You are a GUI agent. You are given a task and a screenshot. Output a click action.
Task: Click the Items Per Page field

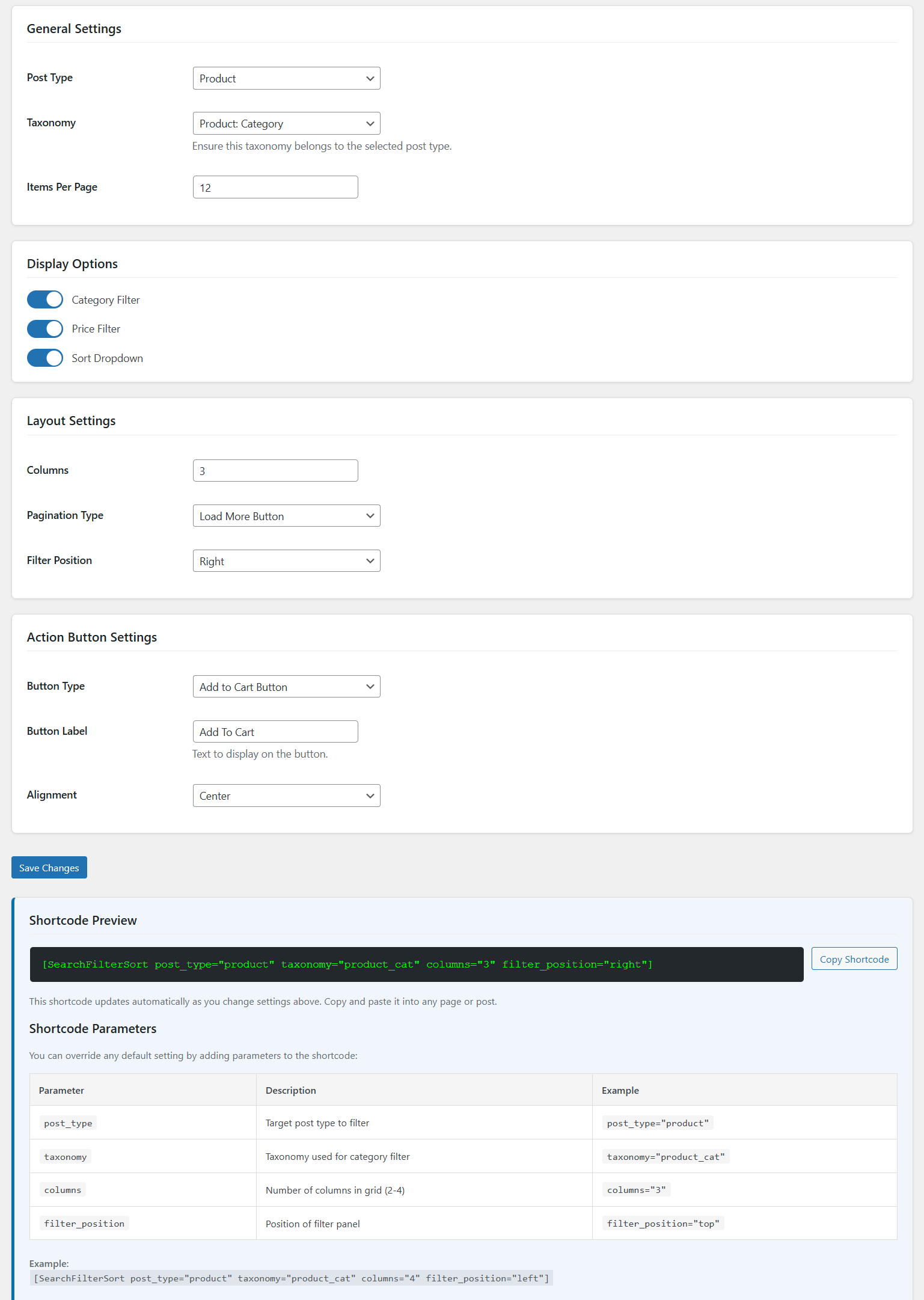pyautogui.click(x=275, y=187)
